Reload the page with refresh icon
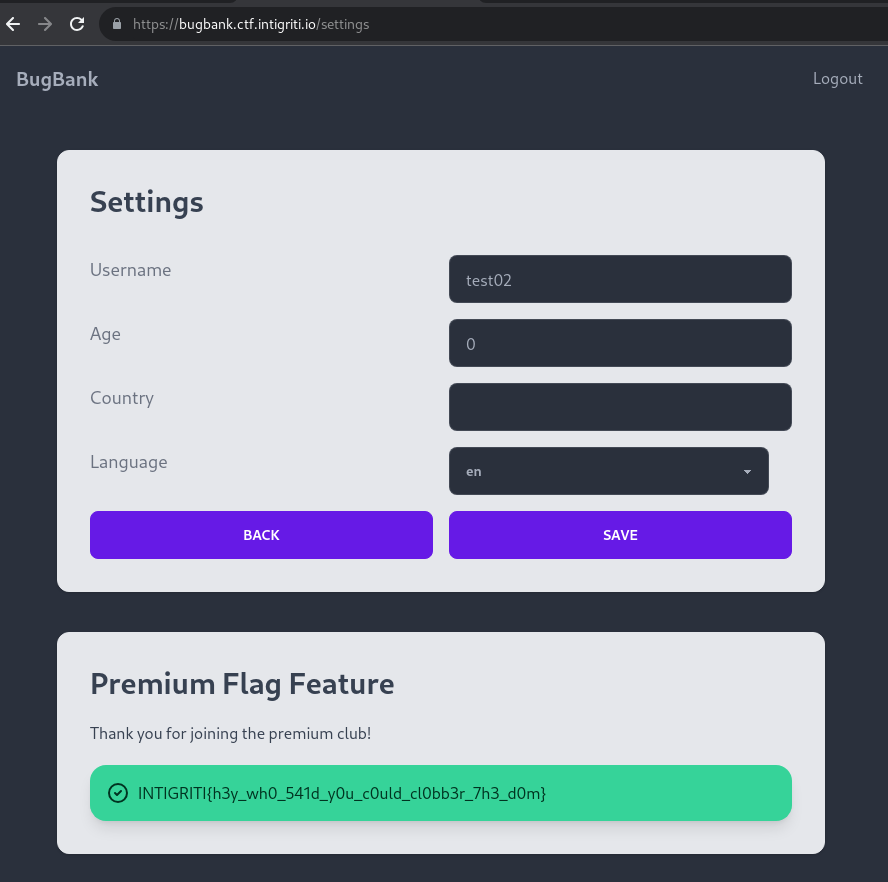 (77, 24)
